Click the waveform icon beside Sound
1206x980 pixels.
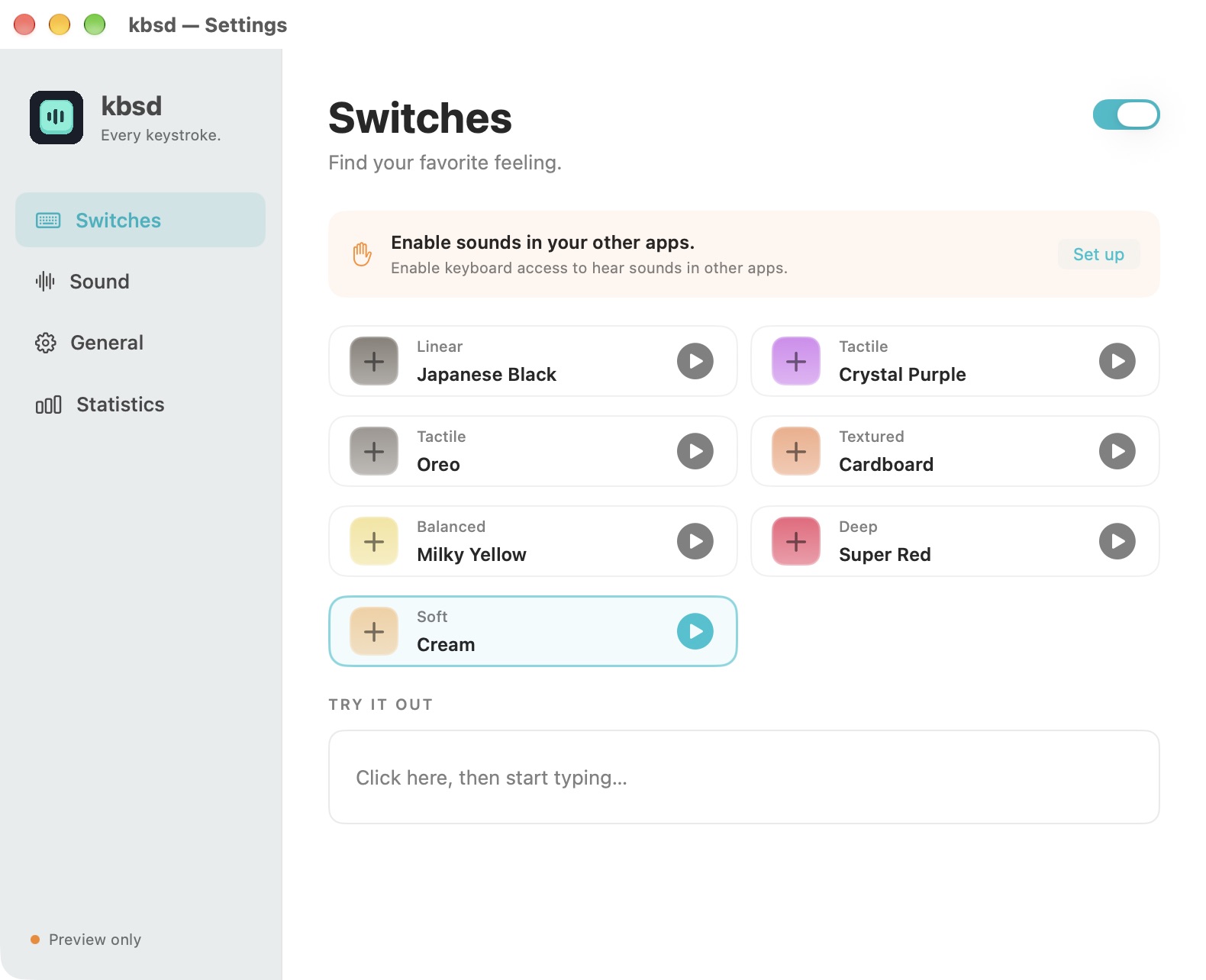tap(45, 282)
